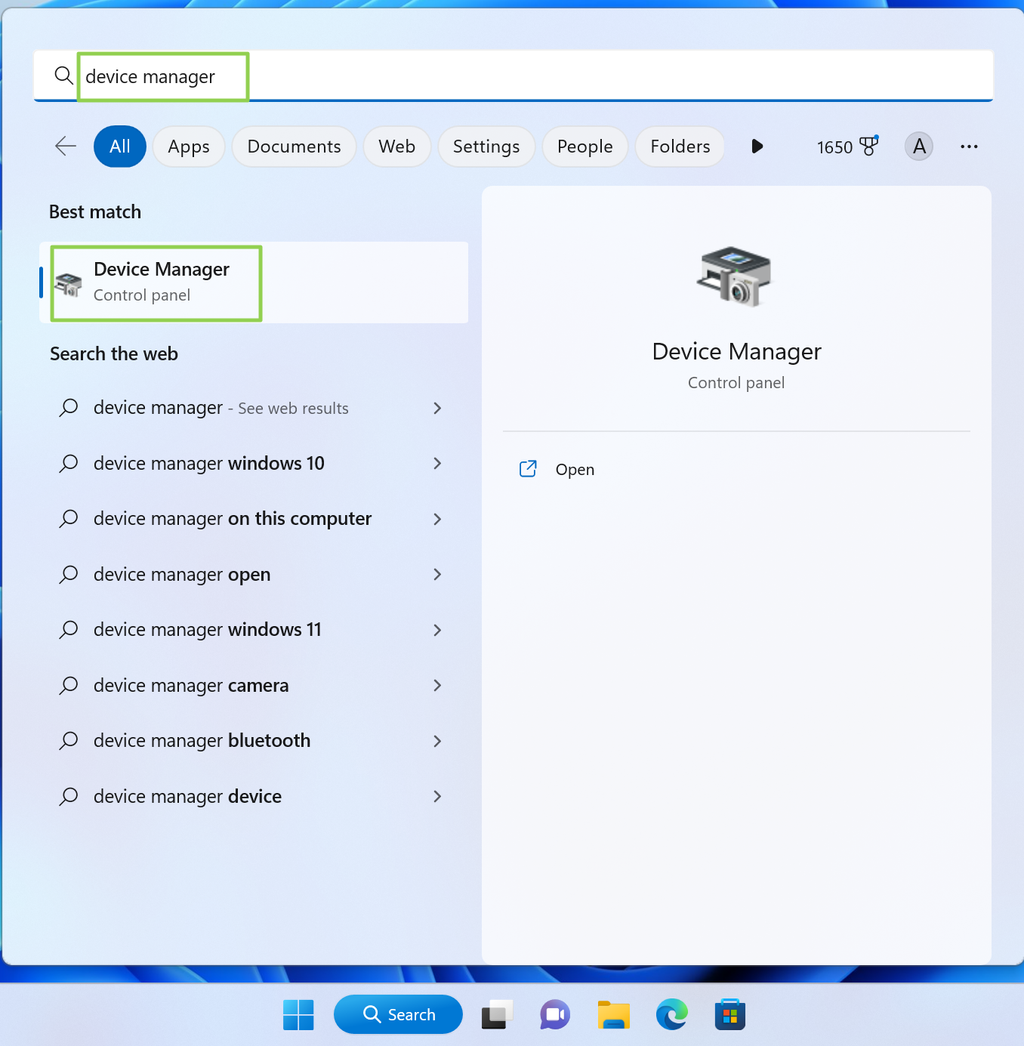1024x1046 pixels.
Task: Click the Device Manager icon under Best match
Action: [x=67, y=283]
